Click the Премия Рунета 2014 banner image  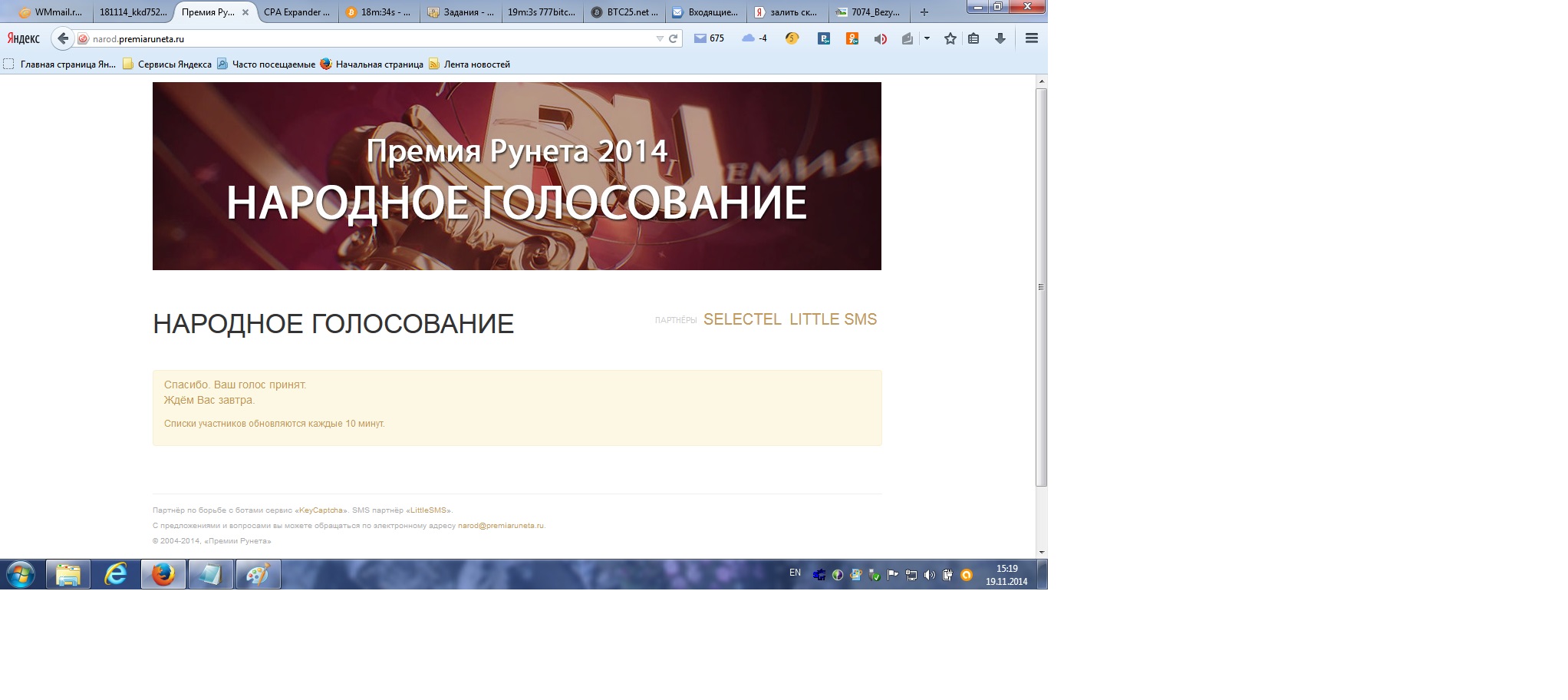click(x=517, y=176)
